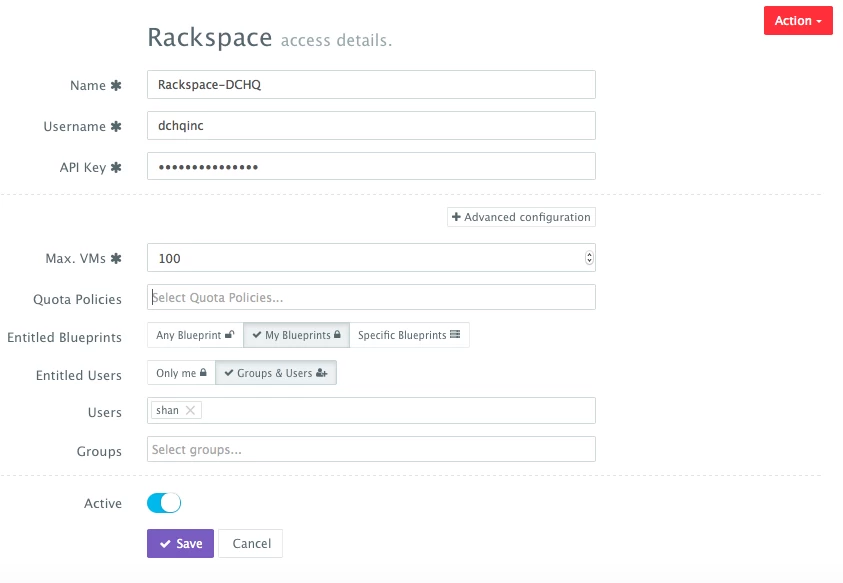Open the red Action dropdown
Screen dimensions: 843x583
coord(798,21)
